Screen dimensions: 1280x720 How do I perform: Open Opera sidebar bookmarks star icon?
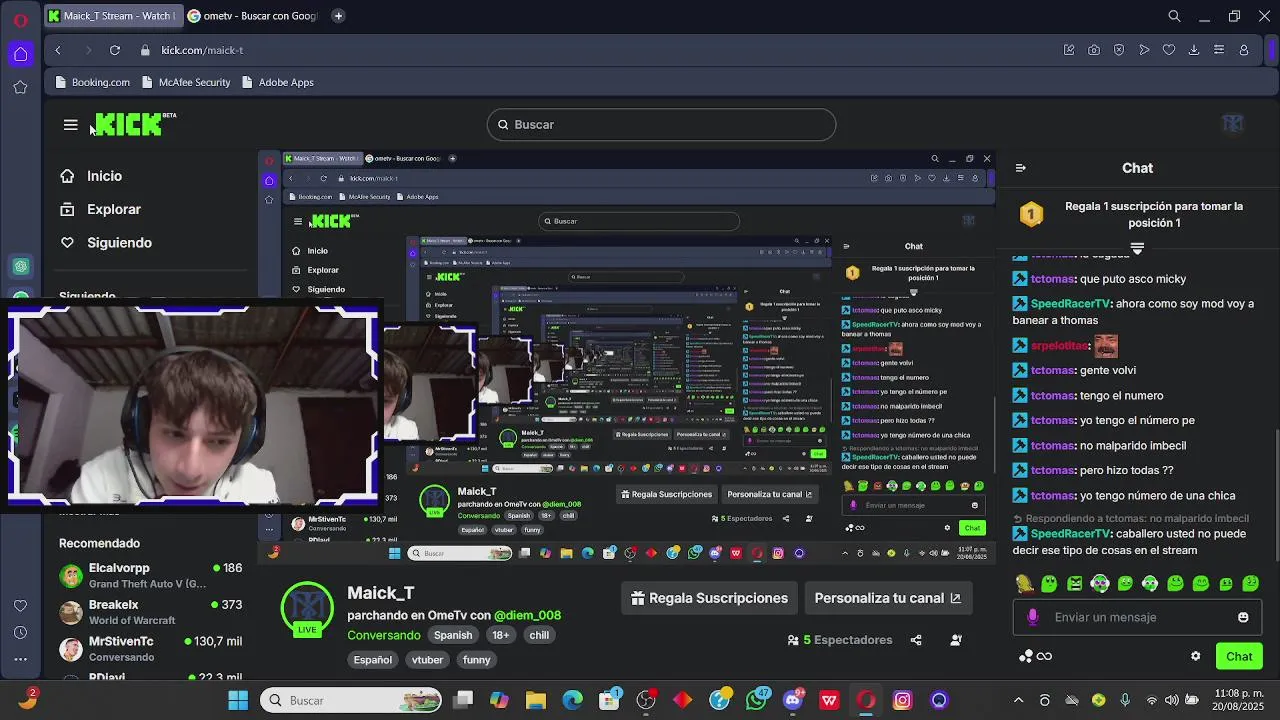pyautogui.click(x=20, y=88)
